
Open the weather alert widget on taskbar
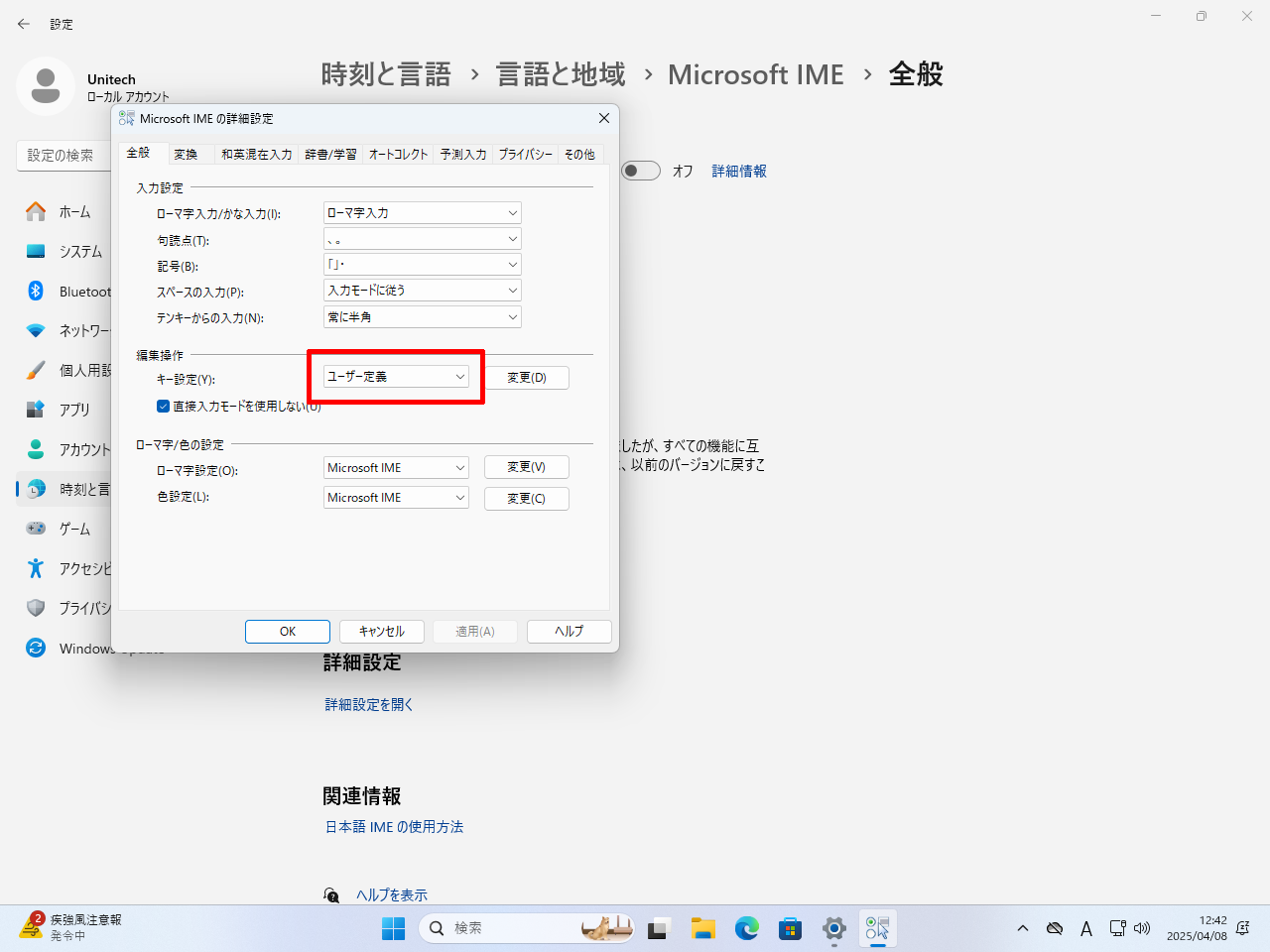click(71, 928)
